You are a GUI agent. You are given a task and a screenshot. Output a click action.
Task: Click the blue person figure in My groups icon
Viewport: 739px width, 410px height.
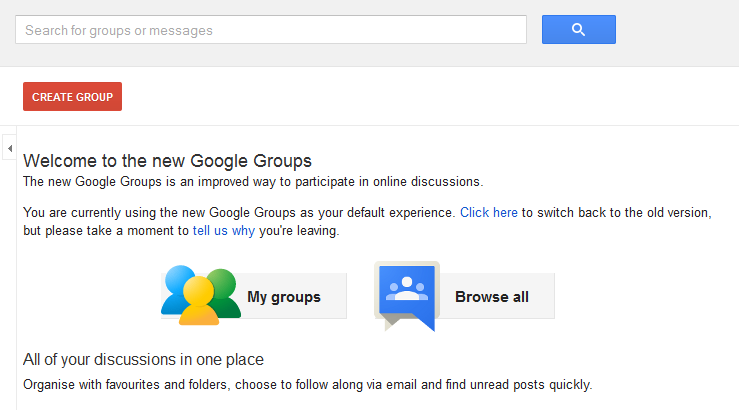pyautogui.click(x=178, y=286)
